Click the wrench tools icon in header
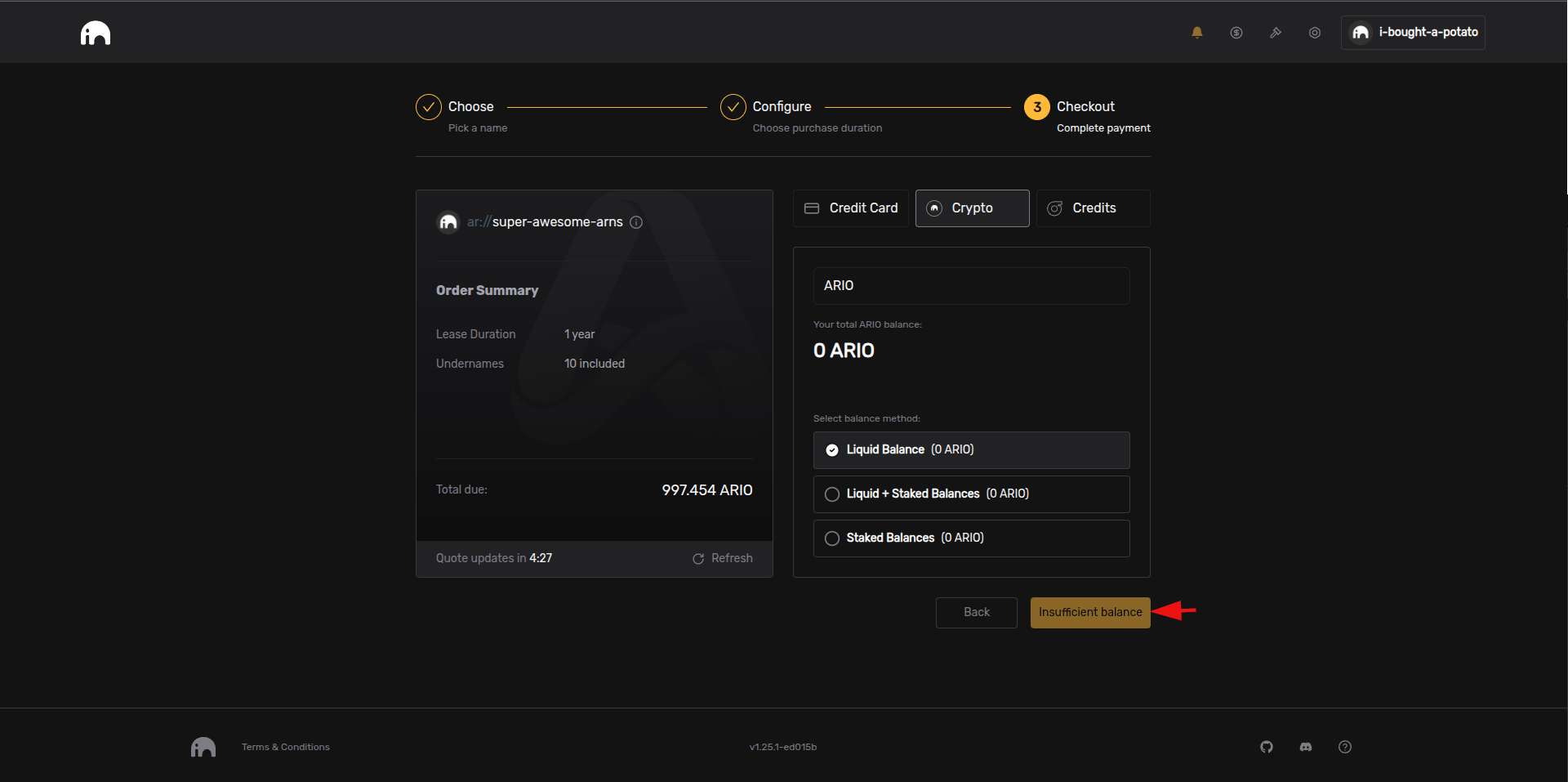1568x782 pixels. pyautogui.click(x=1275, y=33)
